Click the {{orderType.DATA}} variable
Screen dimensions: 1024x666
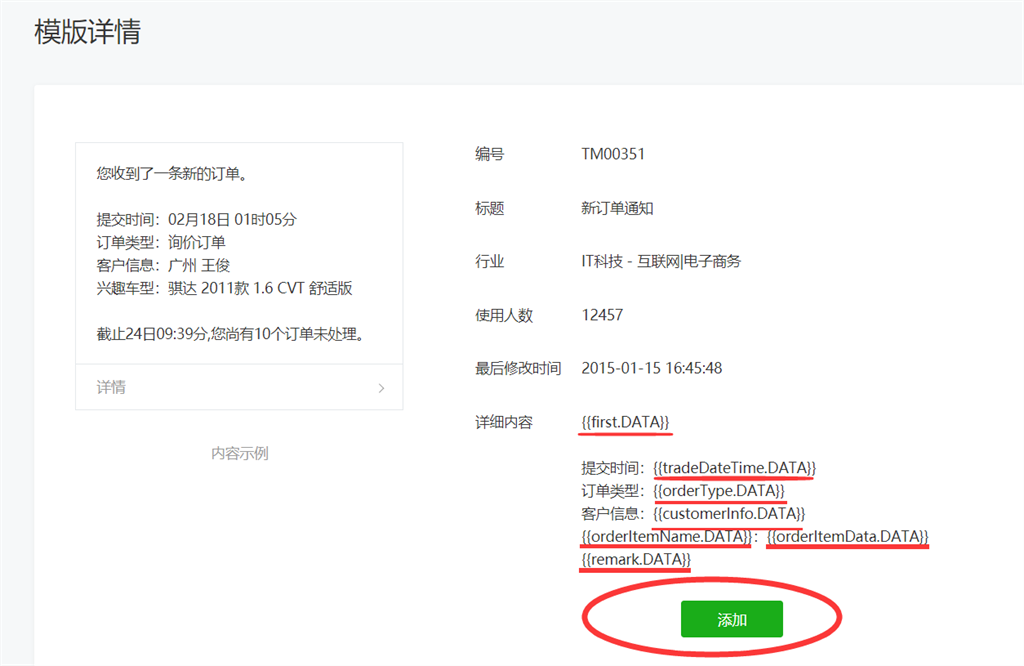pos(719,490)
